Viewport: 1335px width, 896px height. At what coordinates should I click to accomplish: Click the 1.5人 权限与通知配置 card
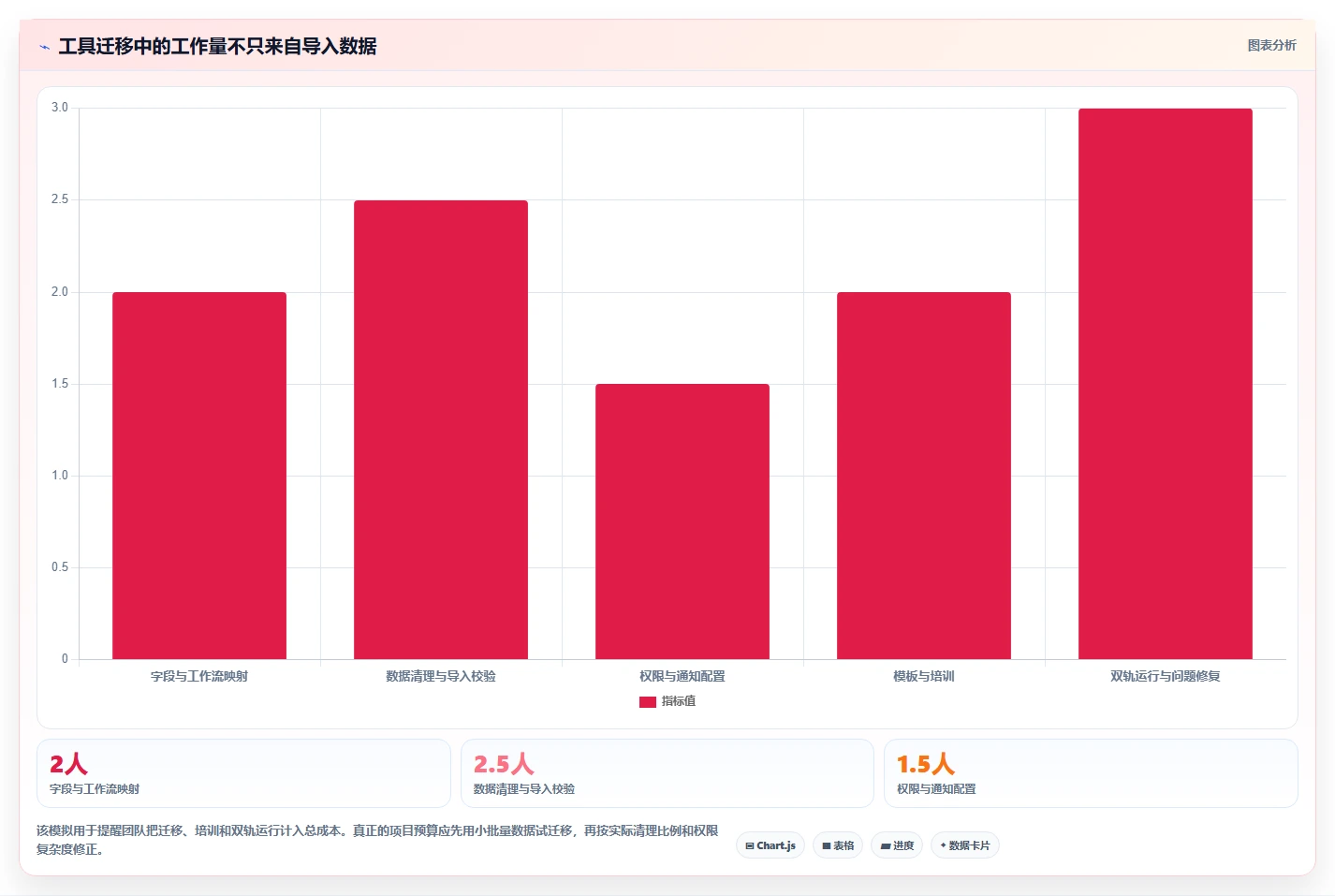pos(1091,773)
